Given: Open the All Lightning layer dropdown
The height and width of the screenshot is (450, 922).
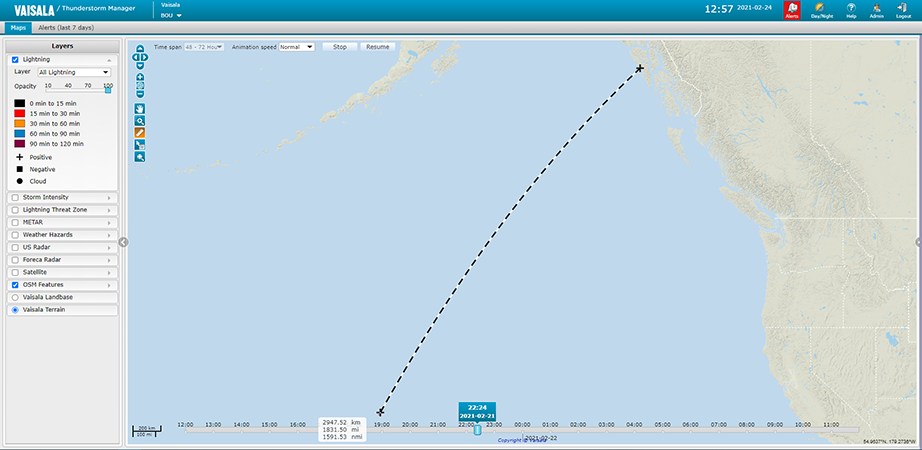Looking at the screenshot, I should tap(73, 72).
